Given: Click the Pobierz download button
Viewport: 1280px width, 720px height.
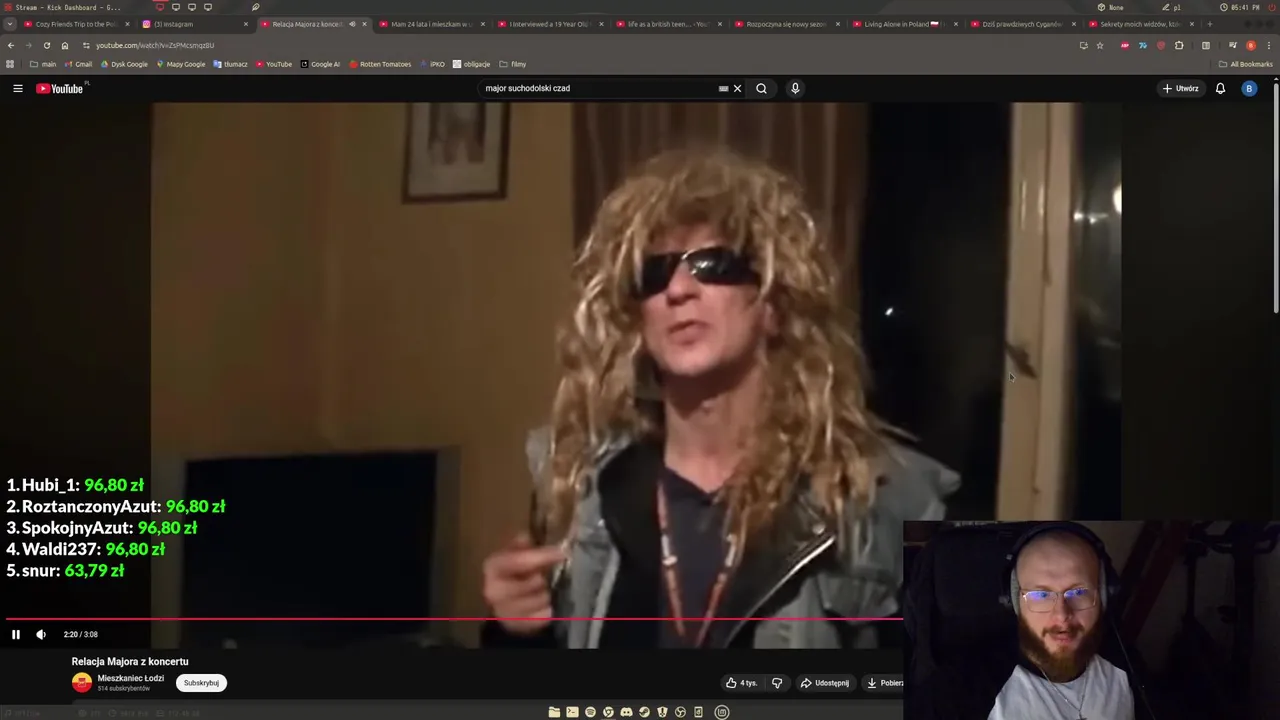Looking at the screenshot, I should coord(884,683).
